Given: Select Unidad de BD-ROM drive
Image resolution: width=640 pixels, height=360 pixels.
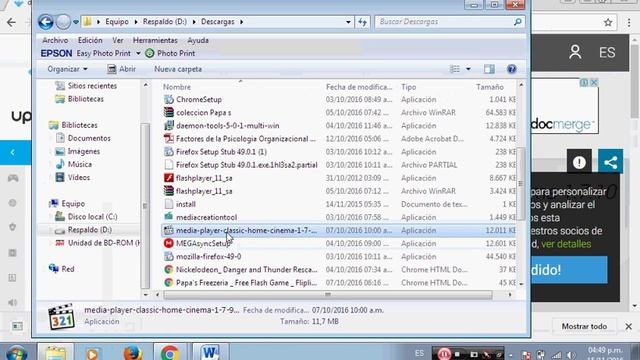Looking at the screenshot, I should point(98,242).
